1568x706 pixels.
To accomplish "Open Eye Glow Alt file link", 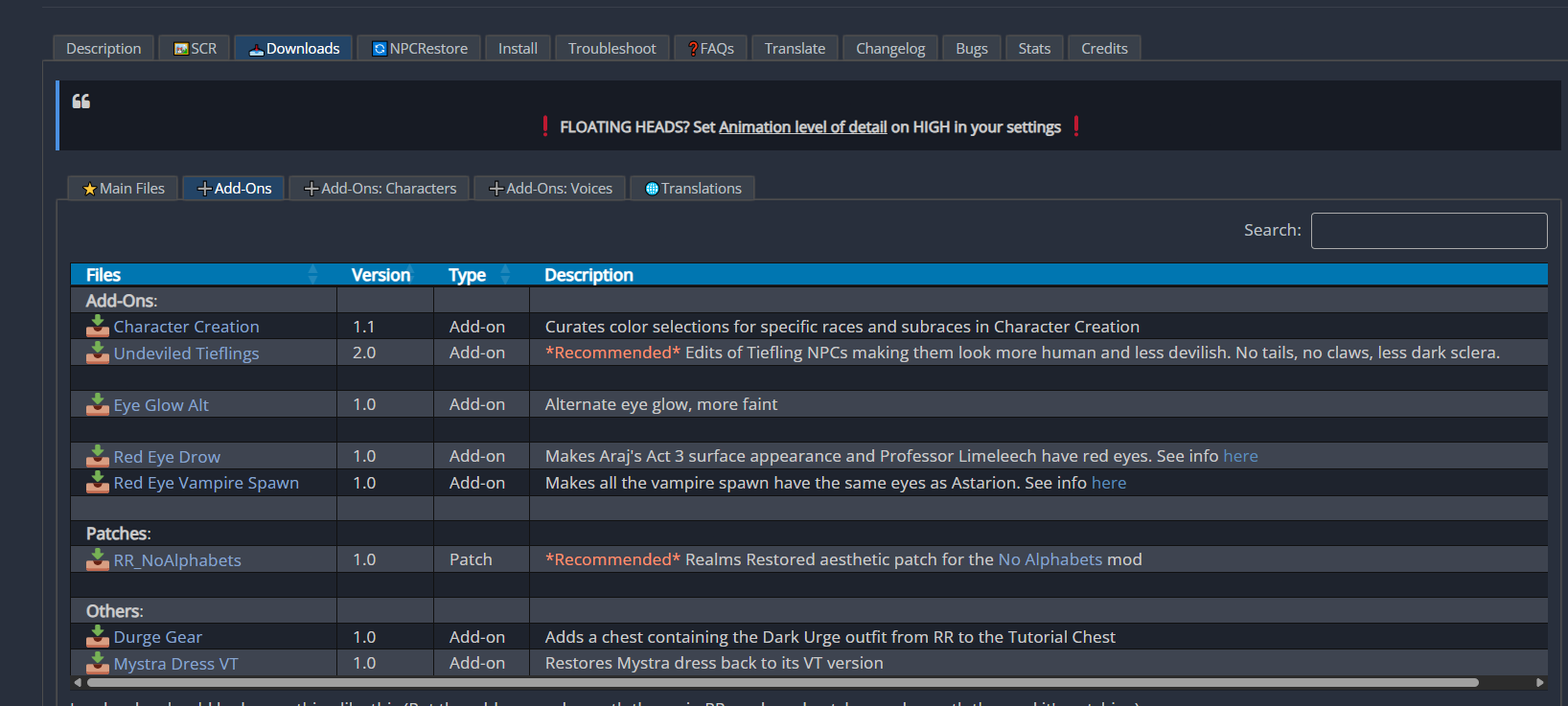I will 161,405.
